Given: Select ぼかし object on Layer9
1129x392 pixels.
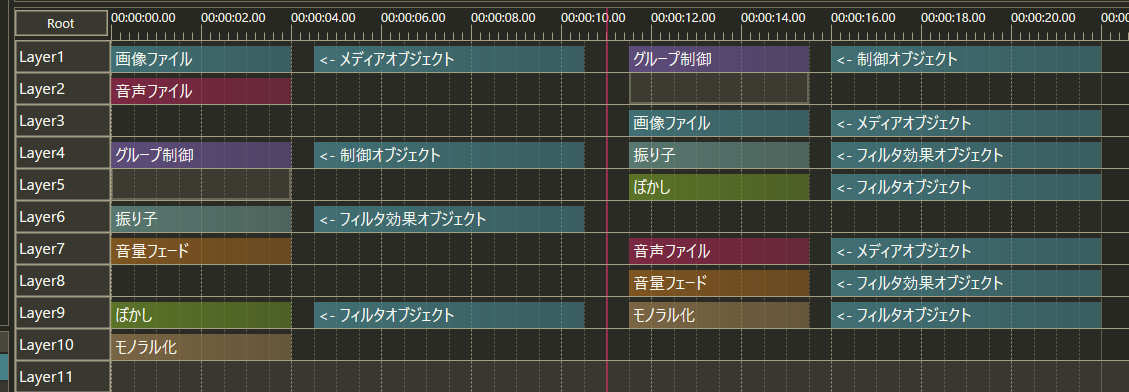Looking at the screenshot, I should [x=201, y=315].
